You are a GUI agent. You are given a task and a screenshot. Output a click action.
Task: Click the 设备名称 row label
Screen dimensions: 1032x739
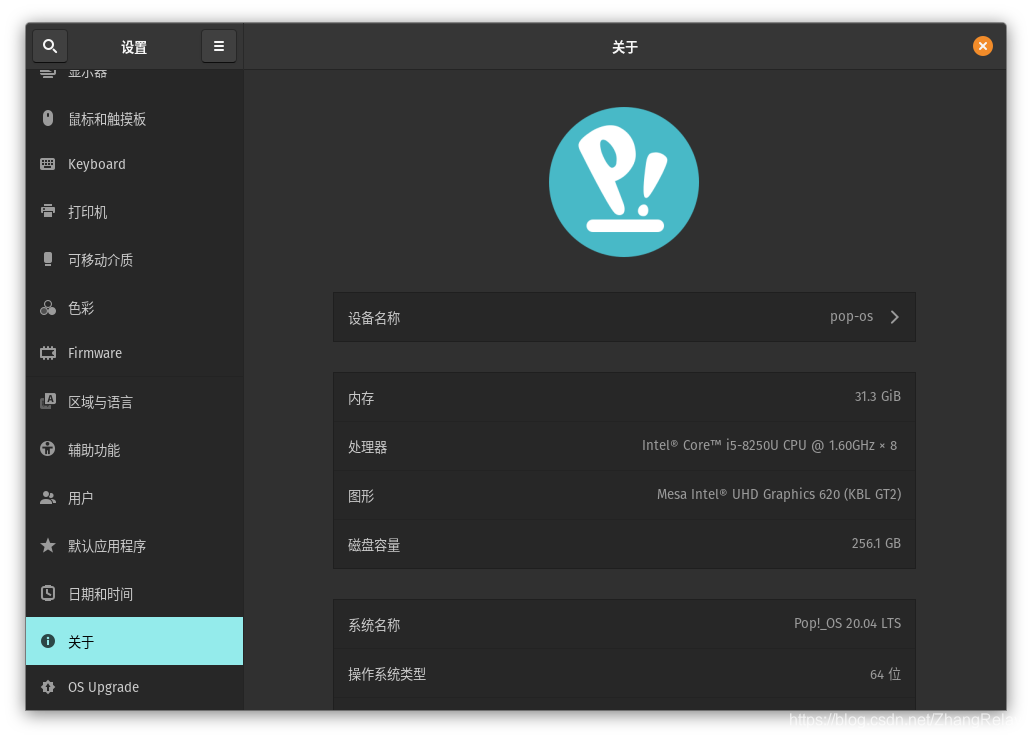coord(374,319)
